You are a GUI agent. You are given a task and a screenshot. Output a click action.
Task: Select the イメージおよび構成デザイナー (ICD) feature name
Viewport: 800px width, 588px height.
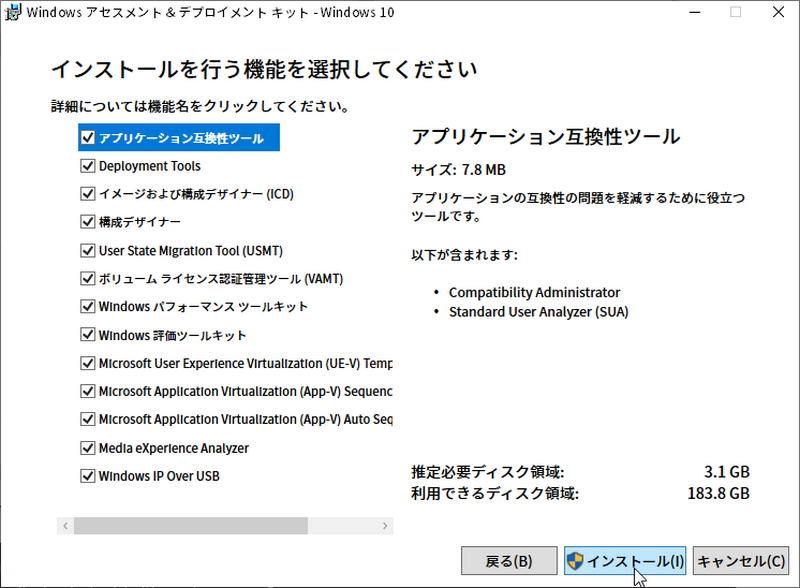tap(196, 194)
